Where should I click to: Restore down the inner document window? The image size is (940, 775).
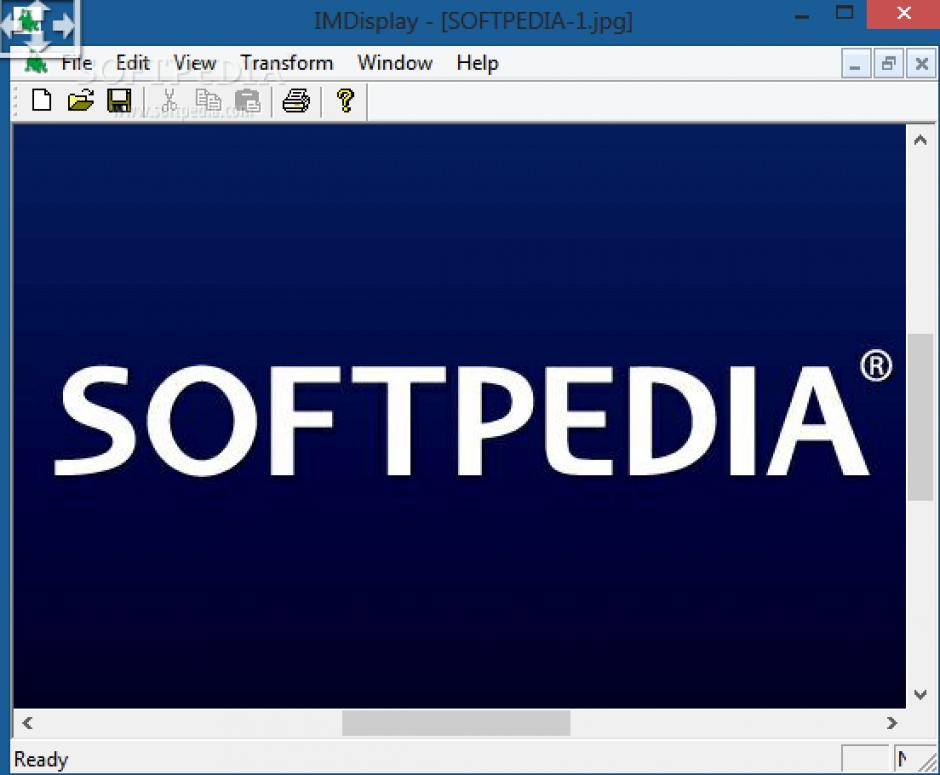(888, 64)
